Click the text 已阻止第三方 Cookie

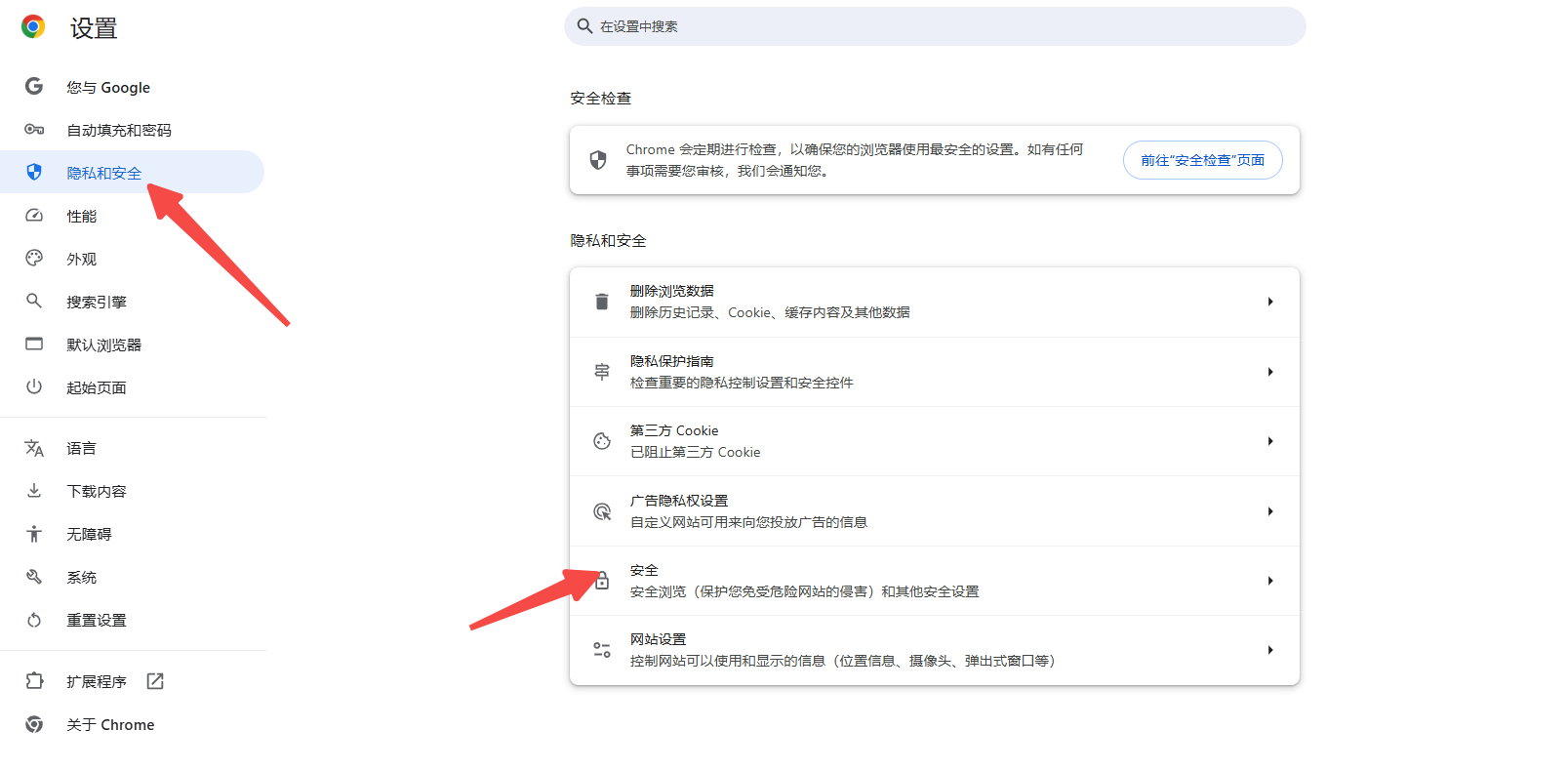point(696,452)
